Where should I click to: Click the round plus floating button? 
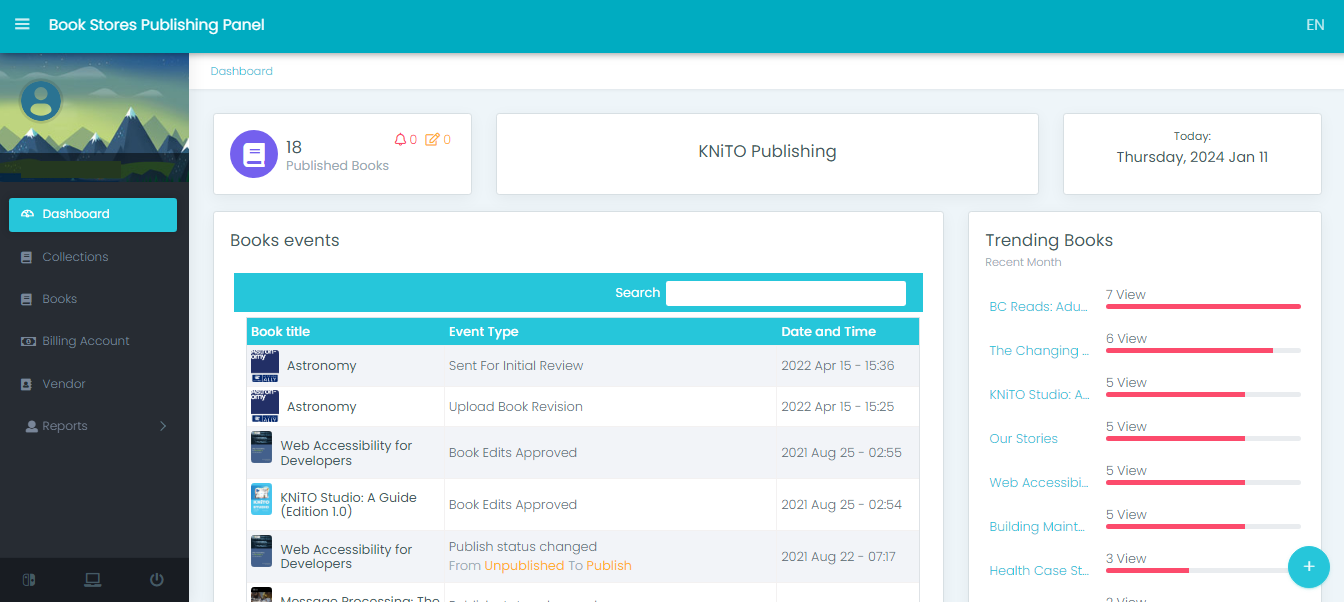pos(1308,567)
